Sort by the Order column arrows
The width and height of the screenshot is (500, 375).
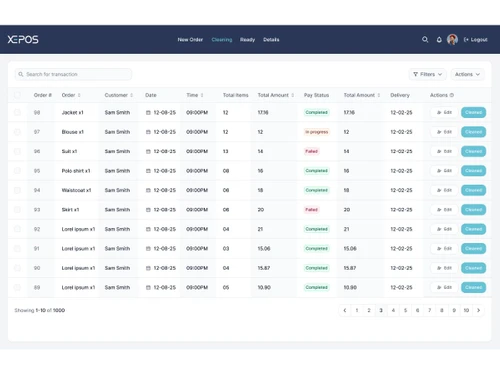(79, 95)
